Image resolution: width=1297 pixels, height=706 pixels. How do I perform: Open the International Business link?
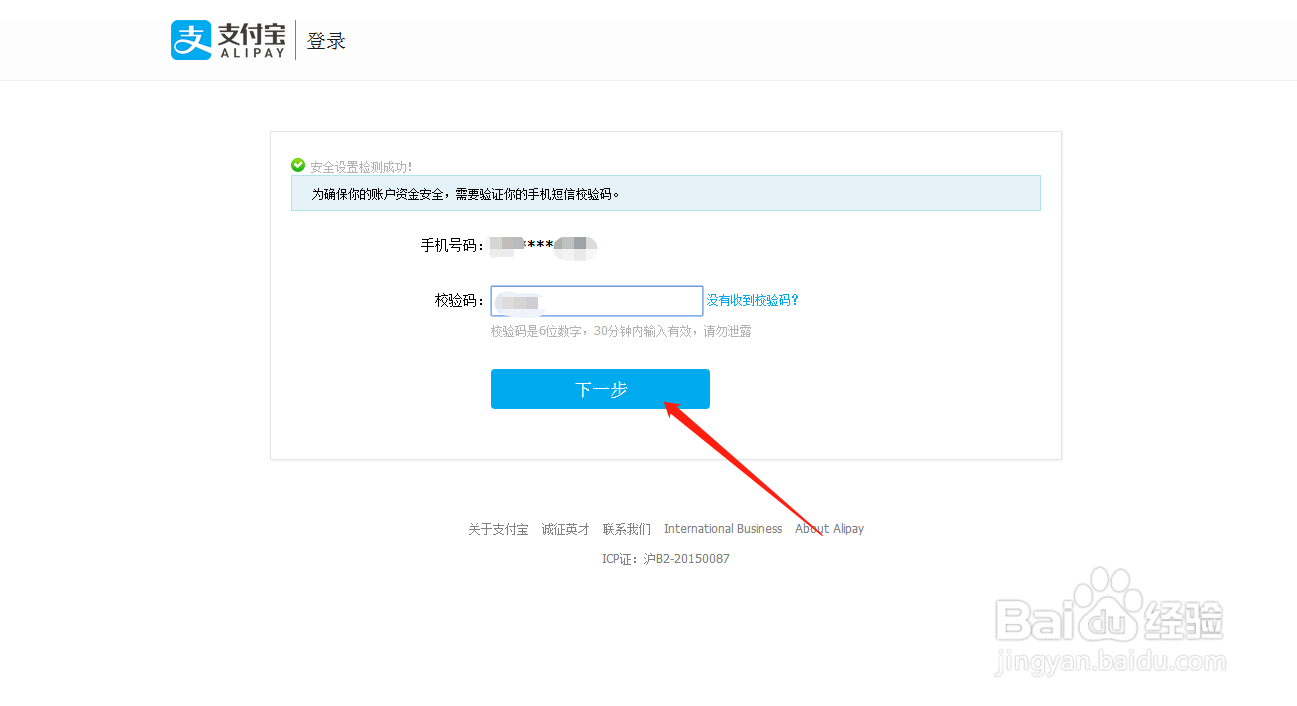pos(723,529)
